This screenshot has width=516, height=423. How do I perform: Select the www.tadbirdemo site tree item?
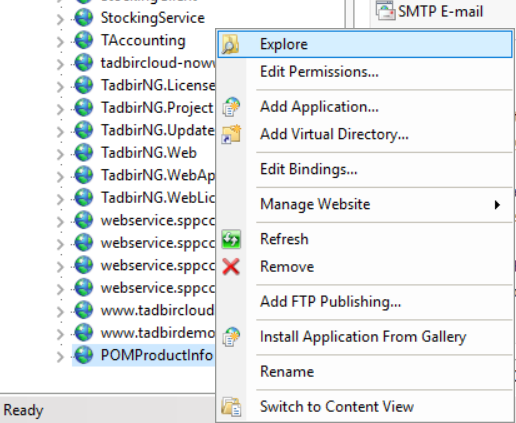coord(158,333)
